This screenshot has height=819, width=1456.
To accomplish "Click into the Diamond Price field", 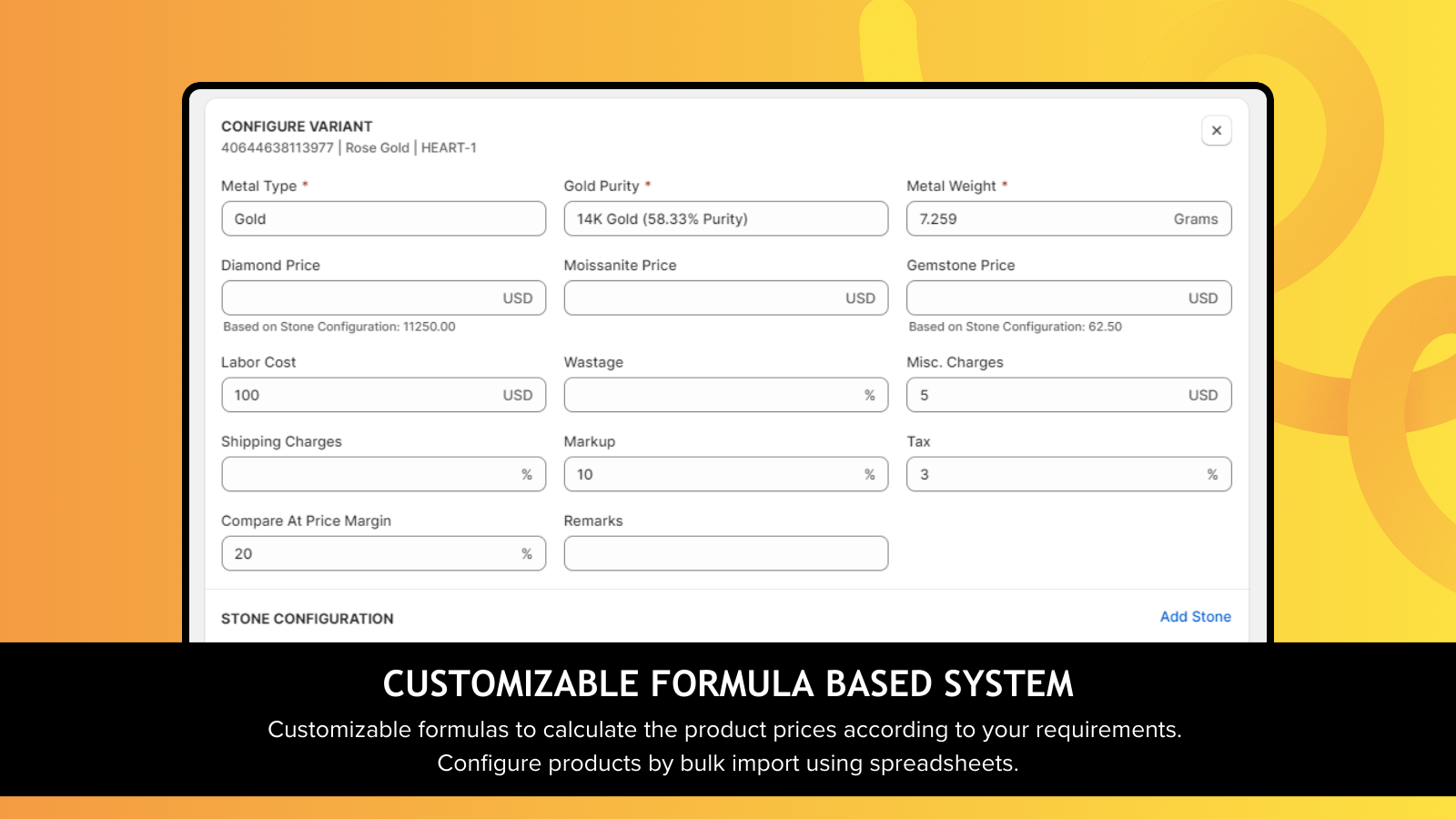I will click(x=364, y=298).
